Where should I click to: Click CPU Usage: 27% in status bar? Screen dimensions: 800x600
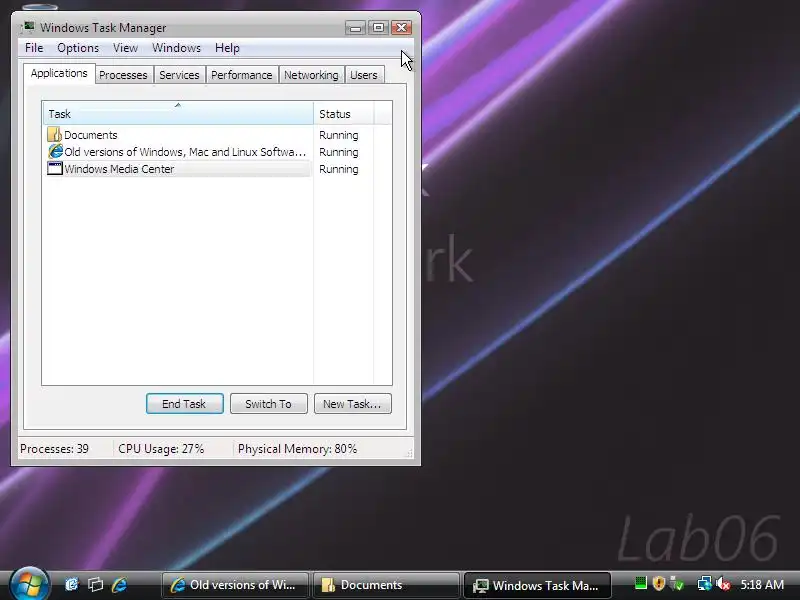tap(161, 449)
